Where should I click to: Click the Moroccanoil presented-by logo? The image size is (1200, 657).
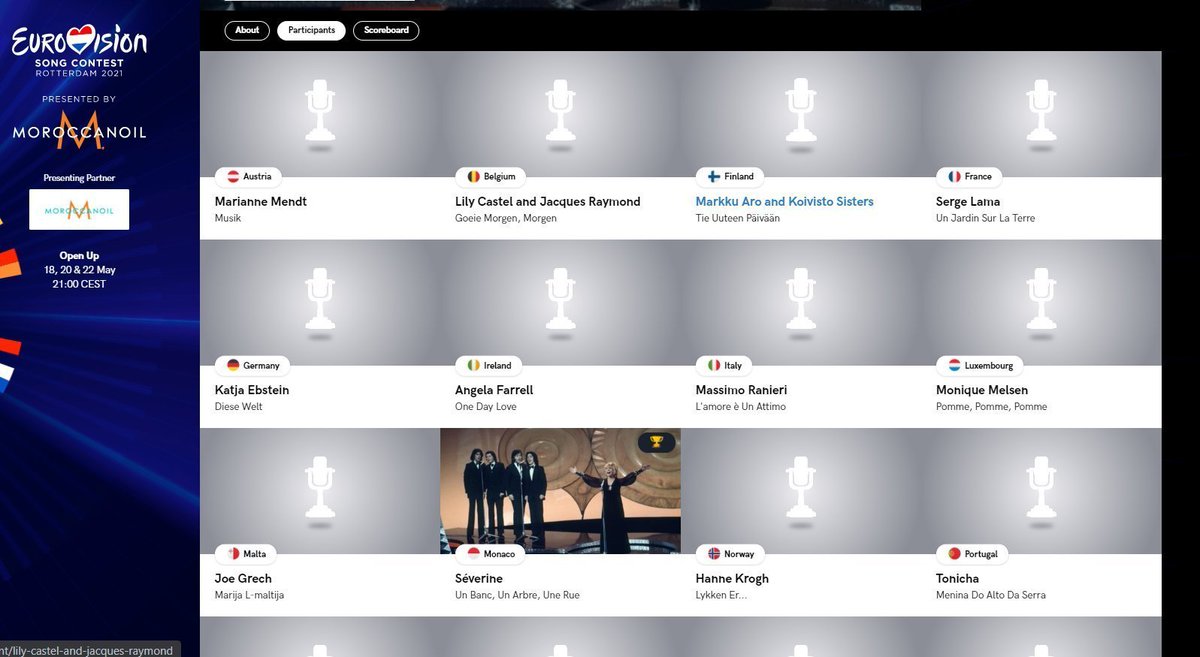click(x=79, y=130)
